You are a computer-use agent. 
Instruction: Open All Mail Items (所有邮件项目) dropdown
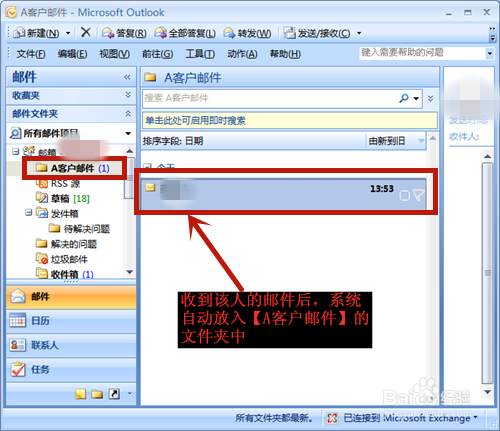(128, 134)
